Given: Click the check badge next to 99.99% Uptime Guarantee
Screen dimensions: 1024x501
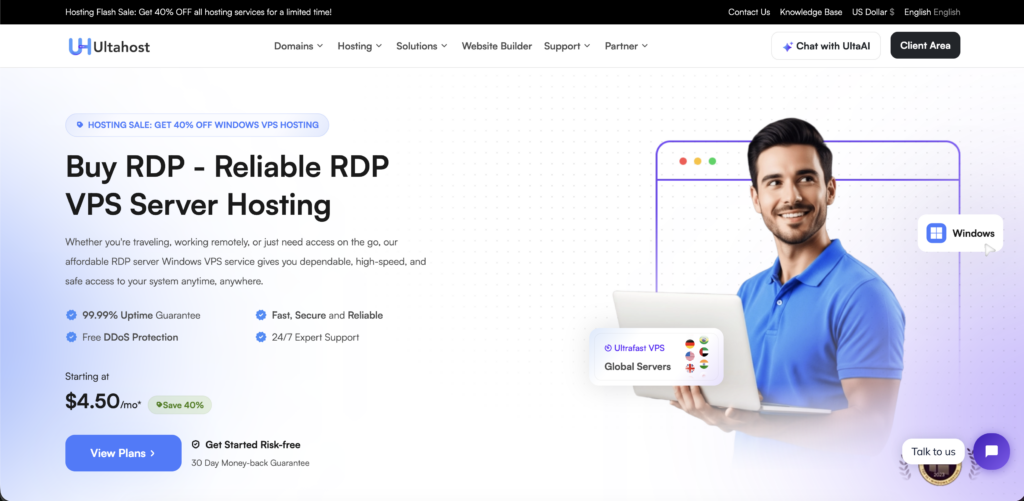Looking at the screenshot, I should pyautogui.click(x=71, y=315).
